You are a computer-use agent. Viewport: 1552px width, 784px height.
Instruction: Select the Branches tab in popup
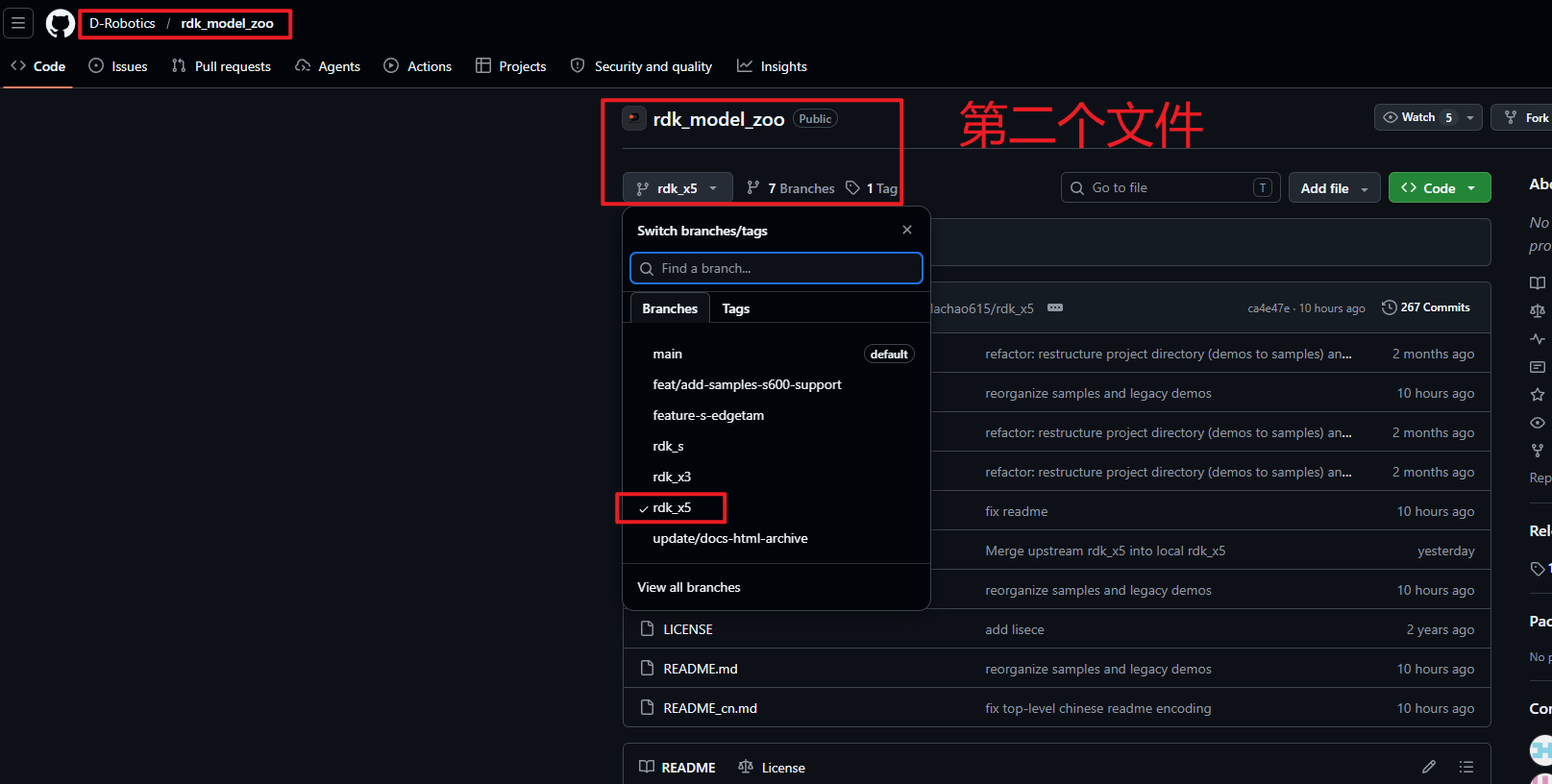tap(670, 308)
